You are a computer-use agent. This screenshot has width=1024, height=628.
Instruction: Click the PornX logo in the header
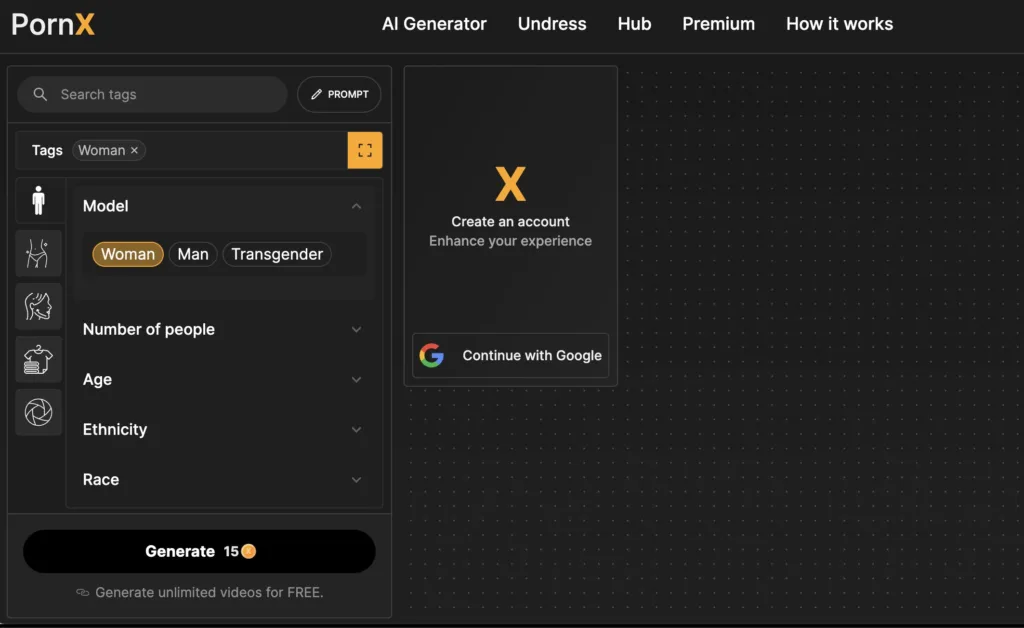coord(53,24)
